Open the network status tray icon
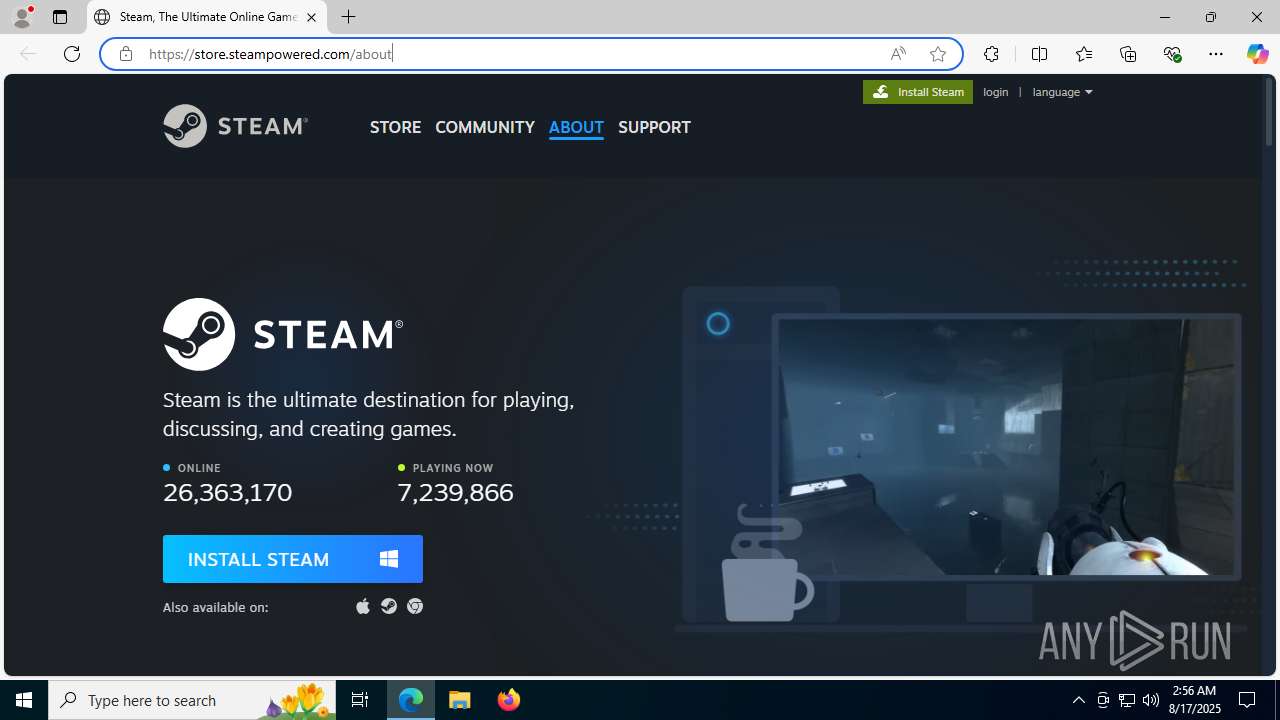This screenshot has width=1280, height=720. [1127, 700]
